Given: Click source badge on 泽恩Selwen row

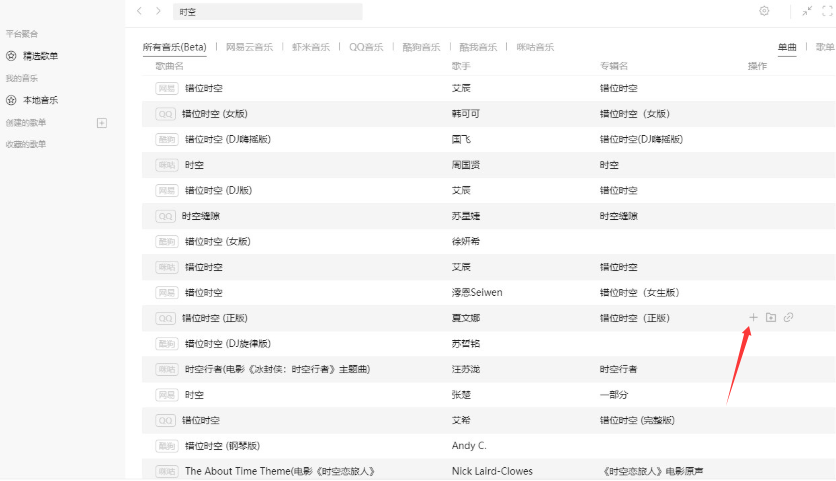Looking at the screenshot, I should [167, 293].
